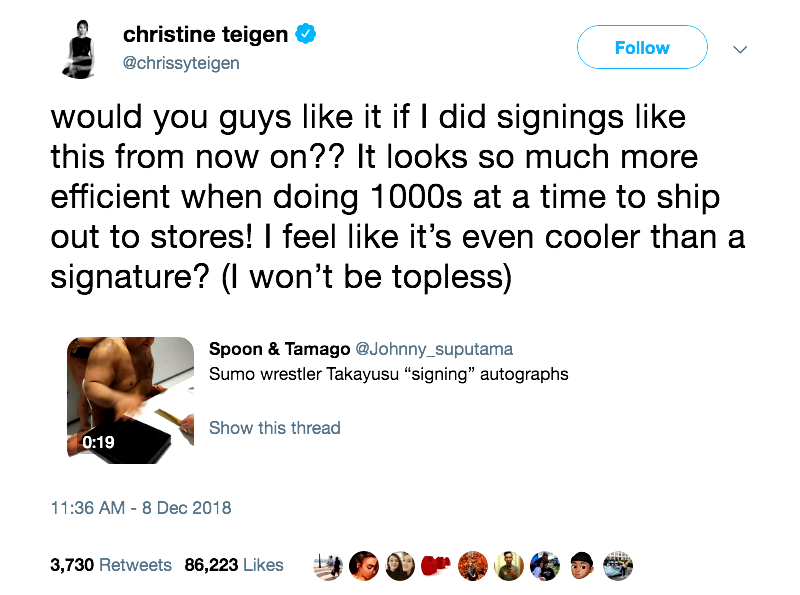Screen dimensions: 800x595
Task: Click the mirror selfie man liker avatar
Action: [x=508, y=565]
